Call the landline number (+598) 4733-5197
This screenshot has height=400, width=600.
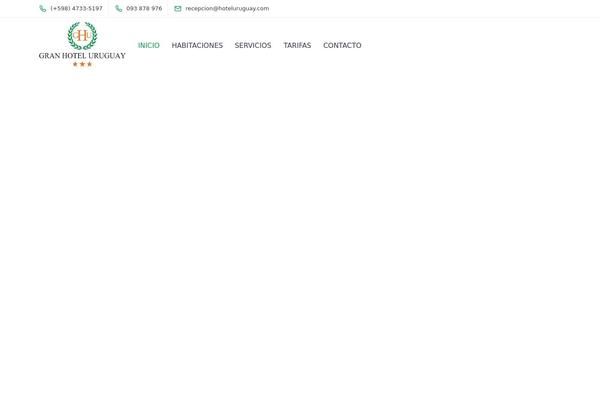77,8
